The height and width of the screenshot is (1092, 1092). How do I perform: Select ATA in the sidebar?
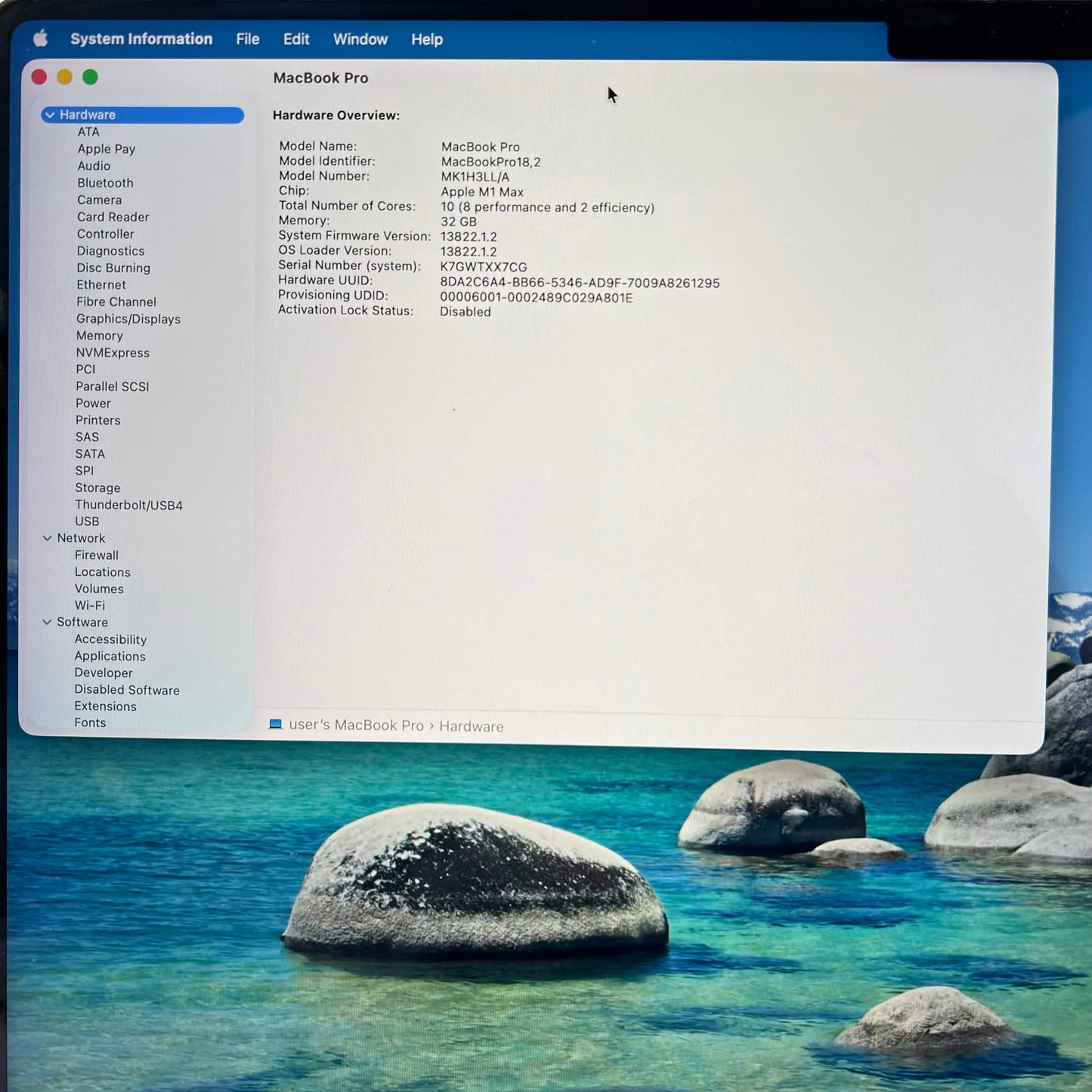coord(88,131)
